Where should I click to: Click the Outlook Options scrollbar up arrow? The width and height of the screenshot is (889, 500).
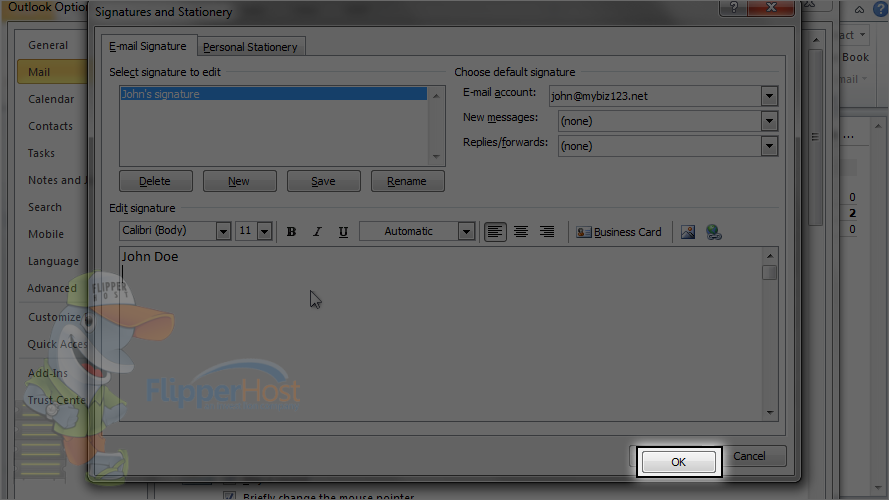(815, 40)
